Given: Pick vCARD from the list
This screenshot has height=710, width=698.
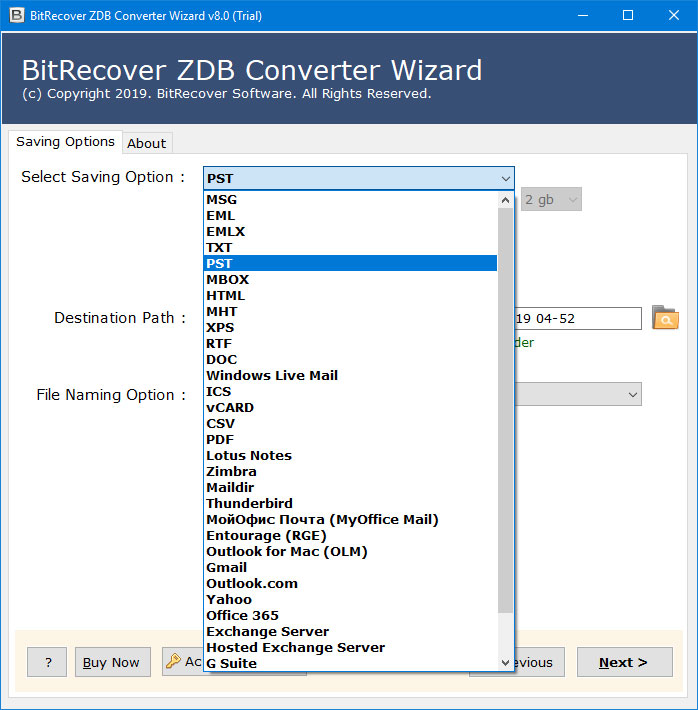Looking at the screenshot, I should (351, 408).
